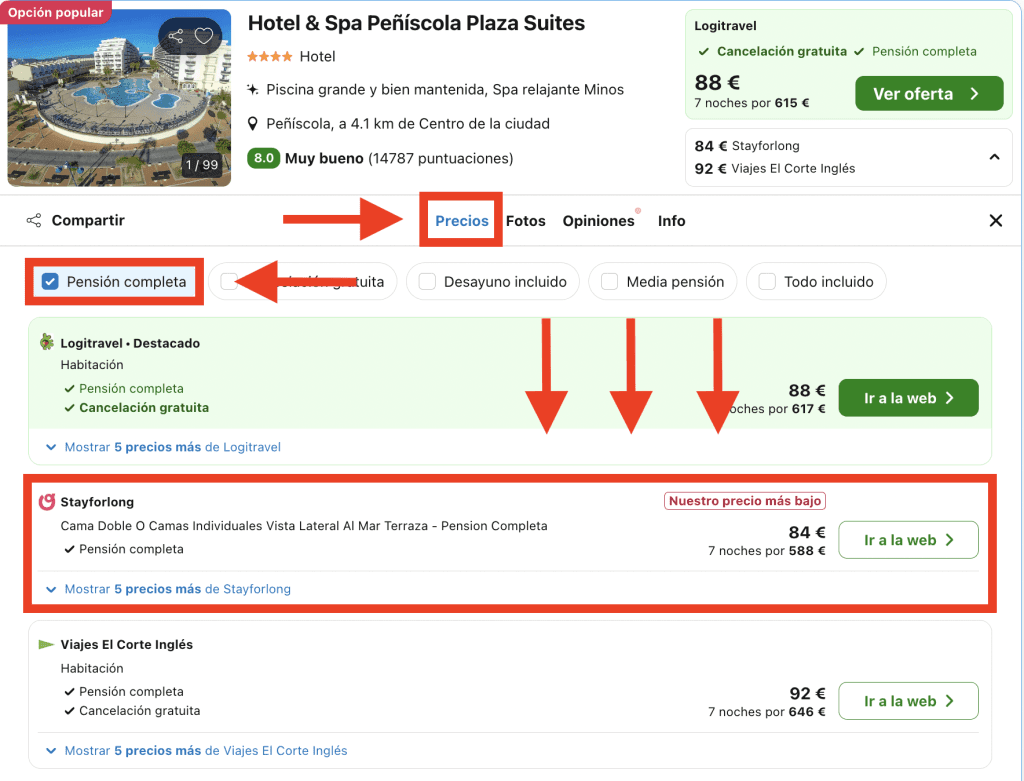Viewport: 1024px width, 781px height.
Task: Switch to the Fotos tab
Action: (x=525, y=221)
